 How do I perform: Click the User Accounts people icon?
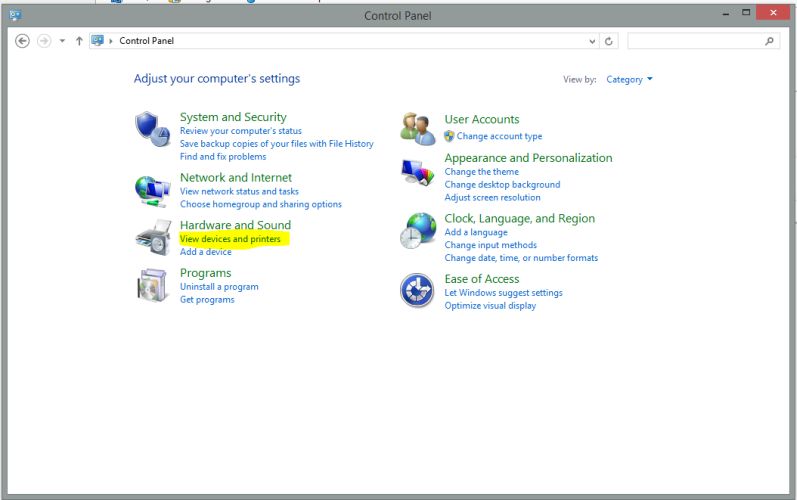tap(417, 128)
